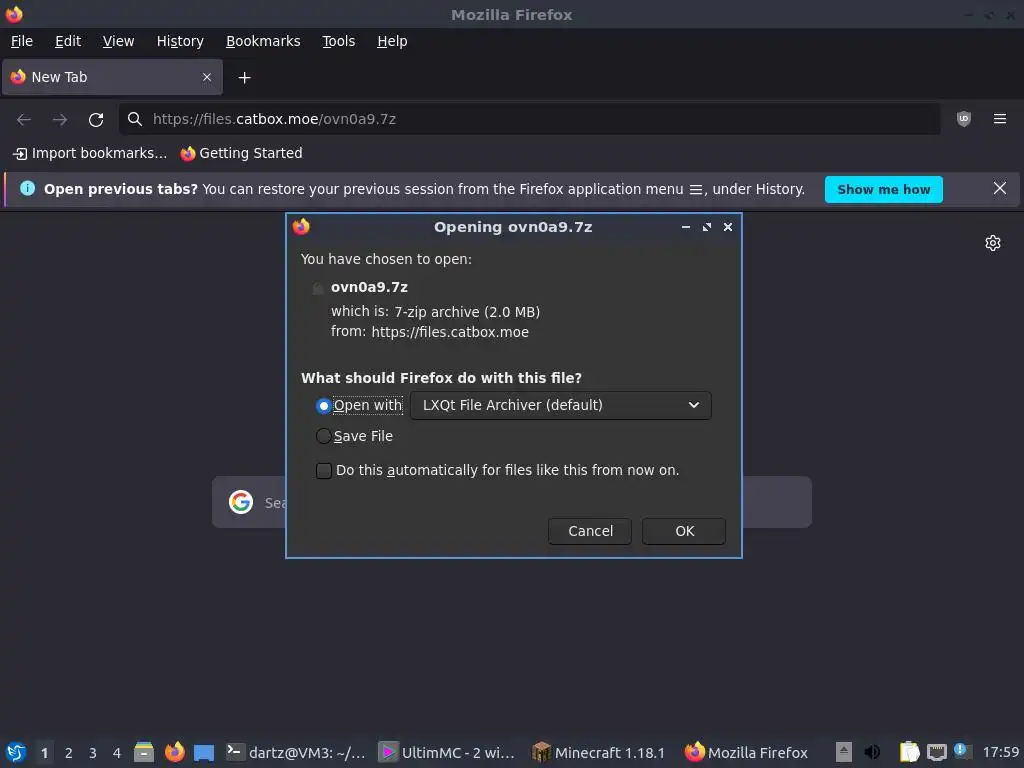This screenshot has width=1024, height=768.
Task: Open the Help menu
Action: click(392, 41)
